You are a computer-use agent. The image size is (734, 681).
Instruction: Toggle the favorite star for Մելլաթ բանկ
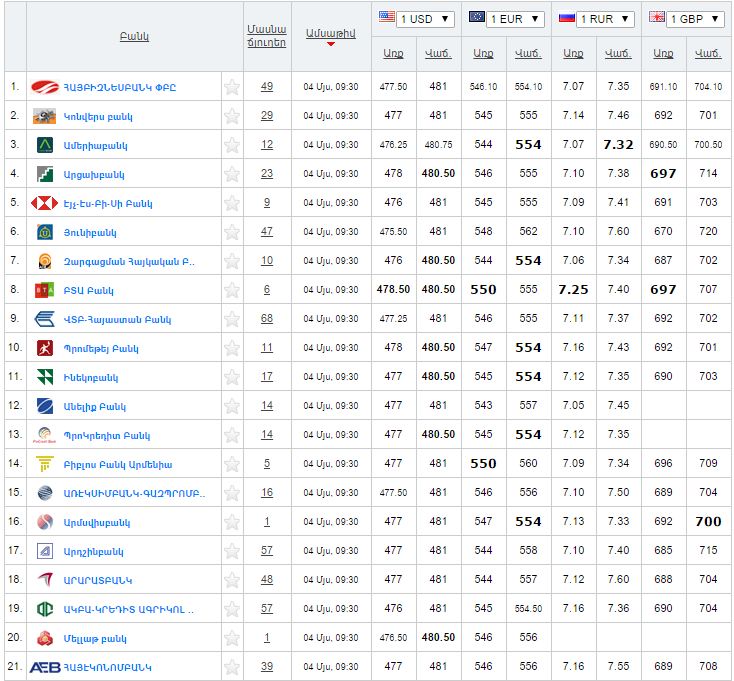(x=232, y=638)
